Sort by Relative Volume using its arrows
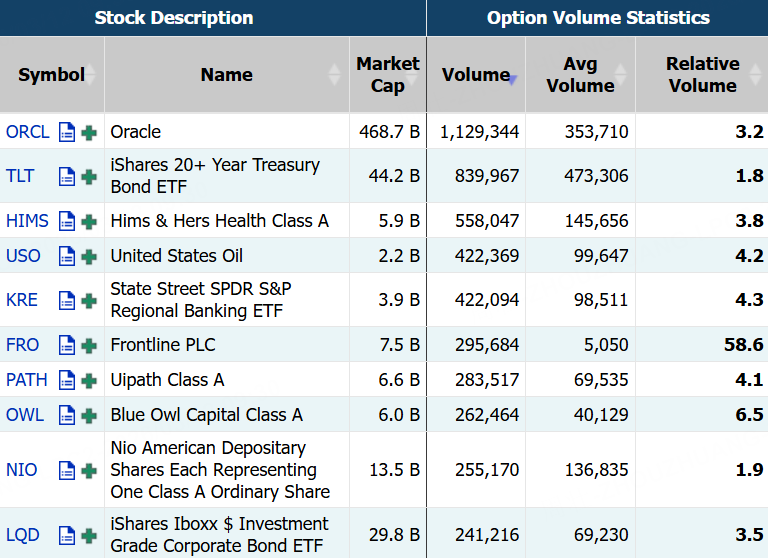768x558 pixels. 753,75
